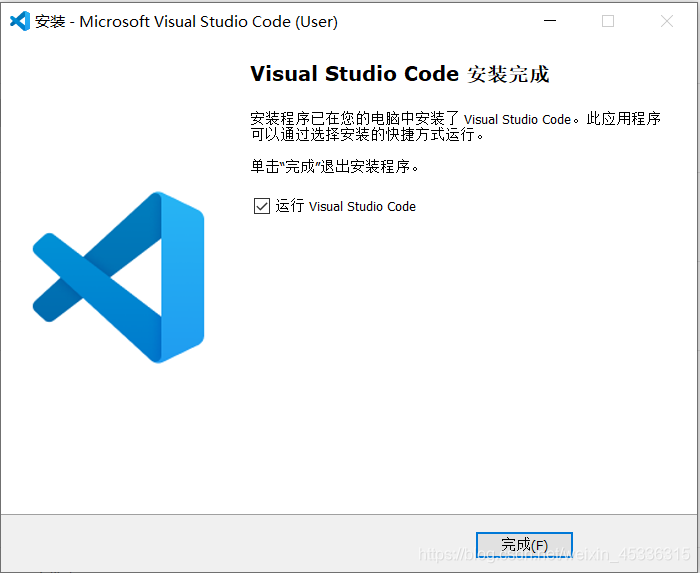Uncheck the 运行 Visual Studio Code checkbox

click(x=262, y=206)
